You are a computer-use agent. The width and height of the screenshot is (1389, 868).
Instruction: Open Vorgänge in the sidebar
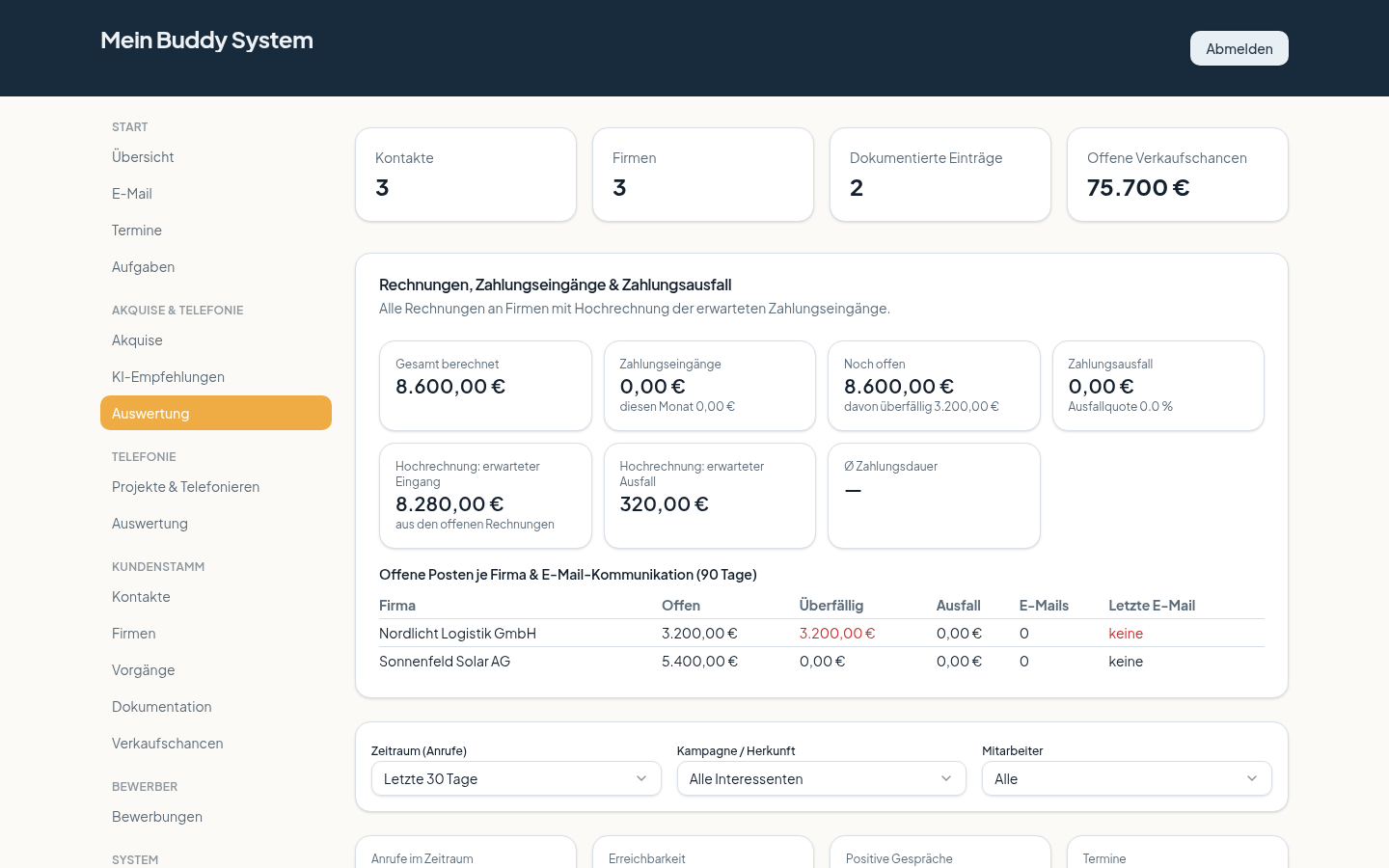pyautogui.click(x=216, y=669)
